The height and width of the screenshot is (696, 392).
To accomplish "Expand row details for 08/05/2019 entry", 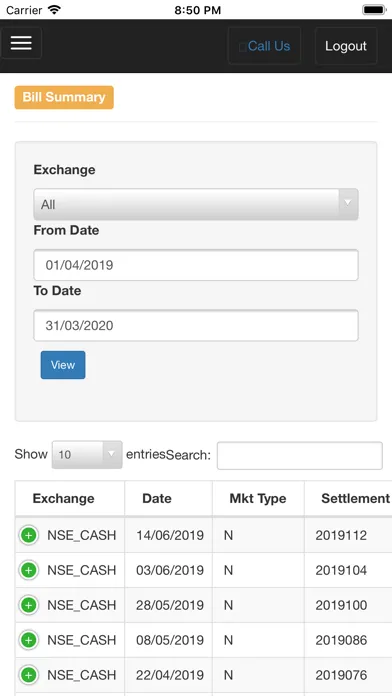I will [x=29, y=640].
